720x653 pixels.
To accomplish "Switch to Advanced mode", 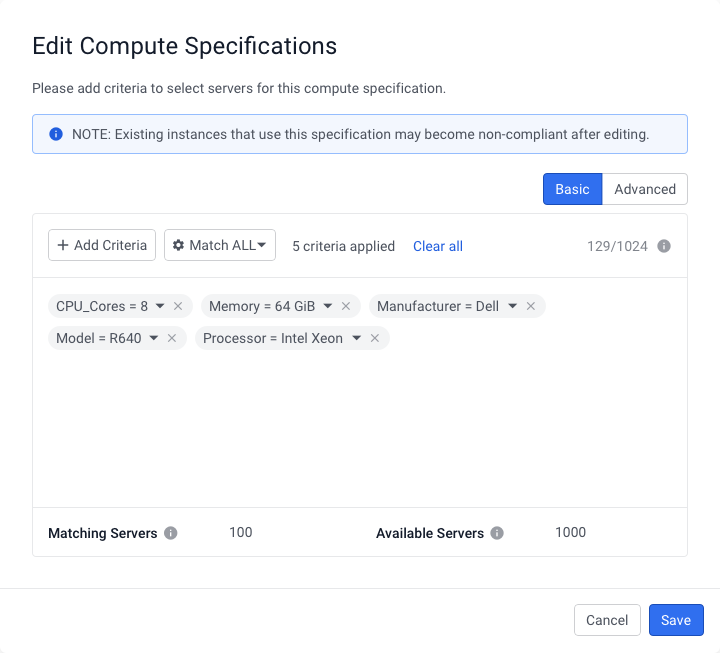I will pyautogui.click(x=645, y=189).
